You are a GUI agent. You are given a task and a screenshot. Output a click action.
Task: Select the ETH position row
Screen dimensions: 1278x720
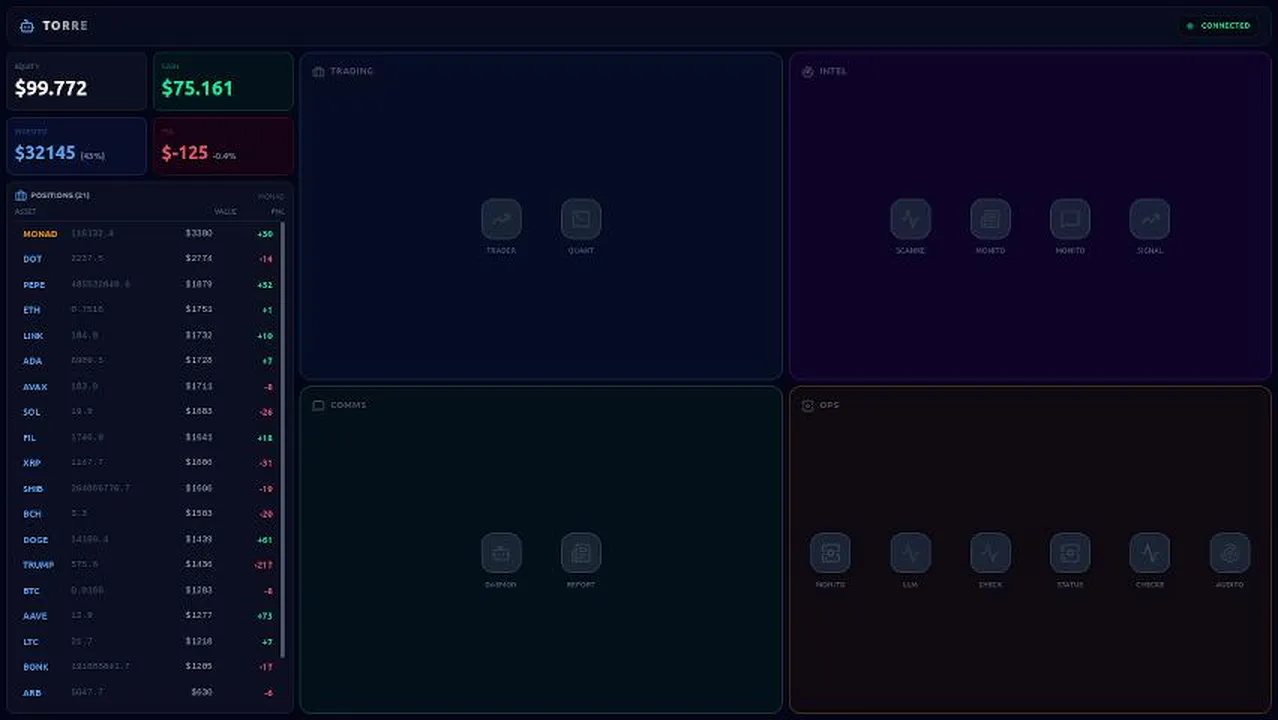(x=148, y=310)
